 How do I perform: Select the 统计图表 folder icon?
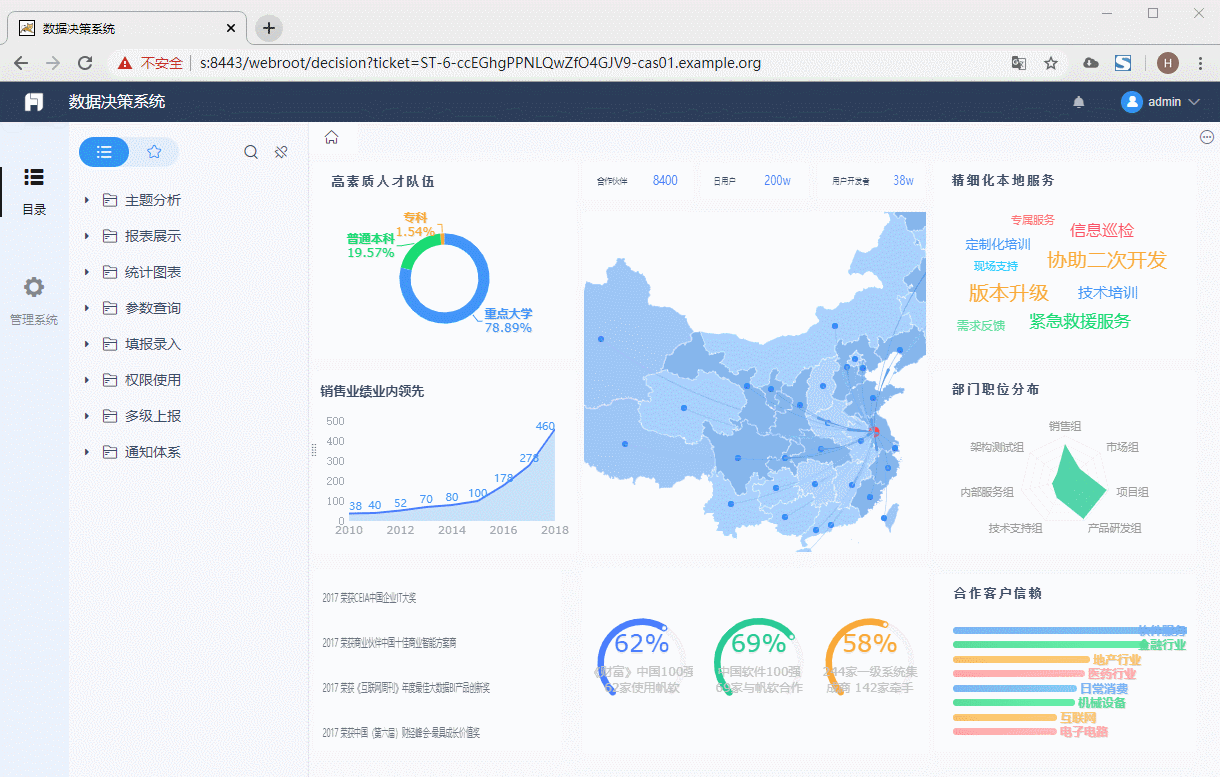pos(110,272)
